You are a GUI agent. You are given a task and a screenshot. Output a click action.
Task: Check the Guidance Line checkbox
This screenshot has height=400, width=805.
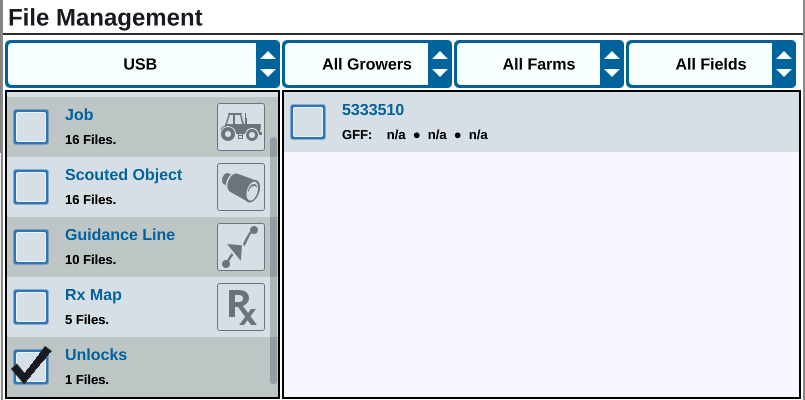tap(32, 247)
